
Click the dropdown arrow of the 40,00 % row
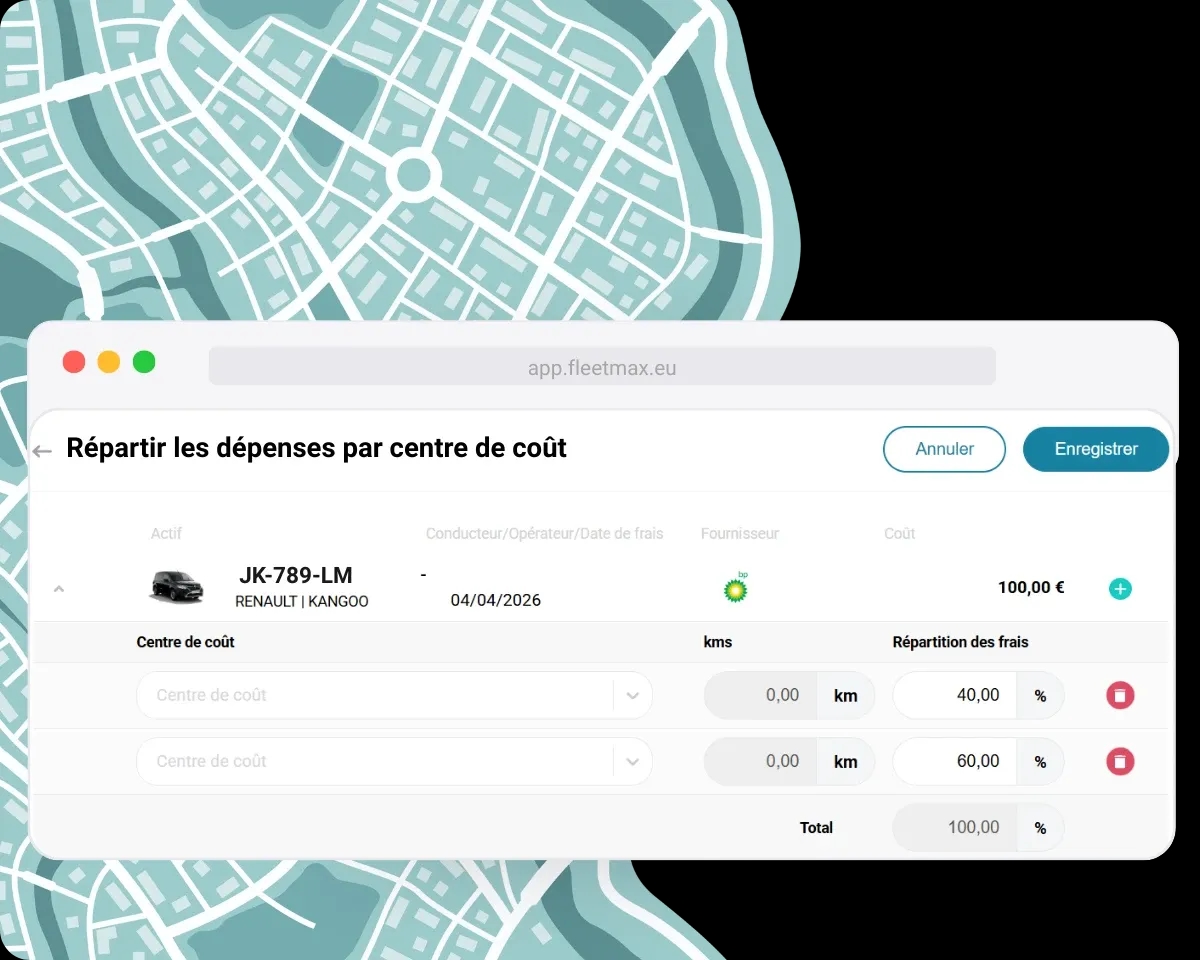pyautogui.click(x=632, y=695)
